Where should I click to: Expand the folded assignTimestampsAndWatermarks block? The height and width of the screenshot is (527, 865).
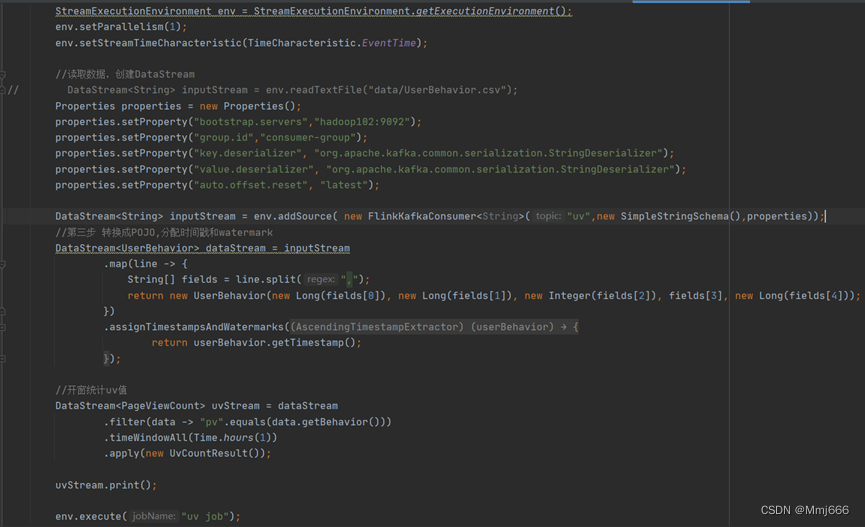[3, 327]
